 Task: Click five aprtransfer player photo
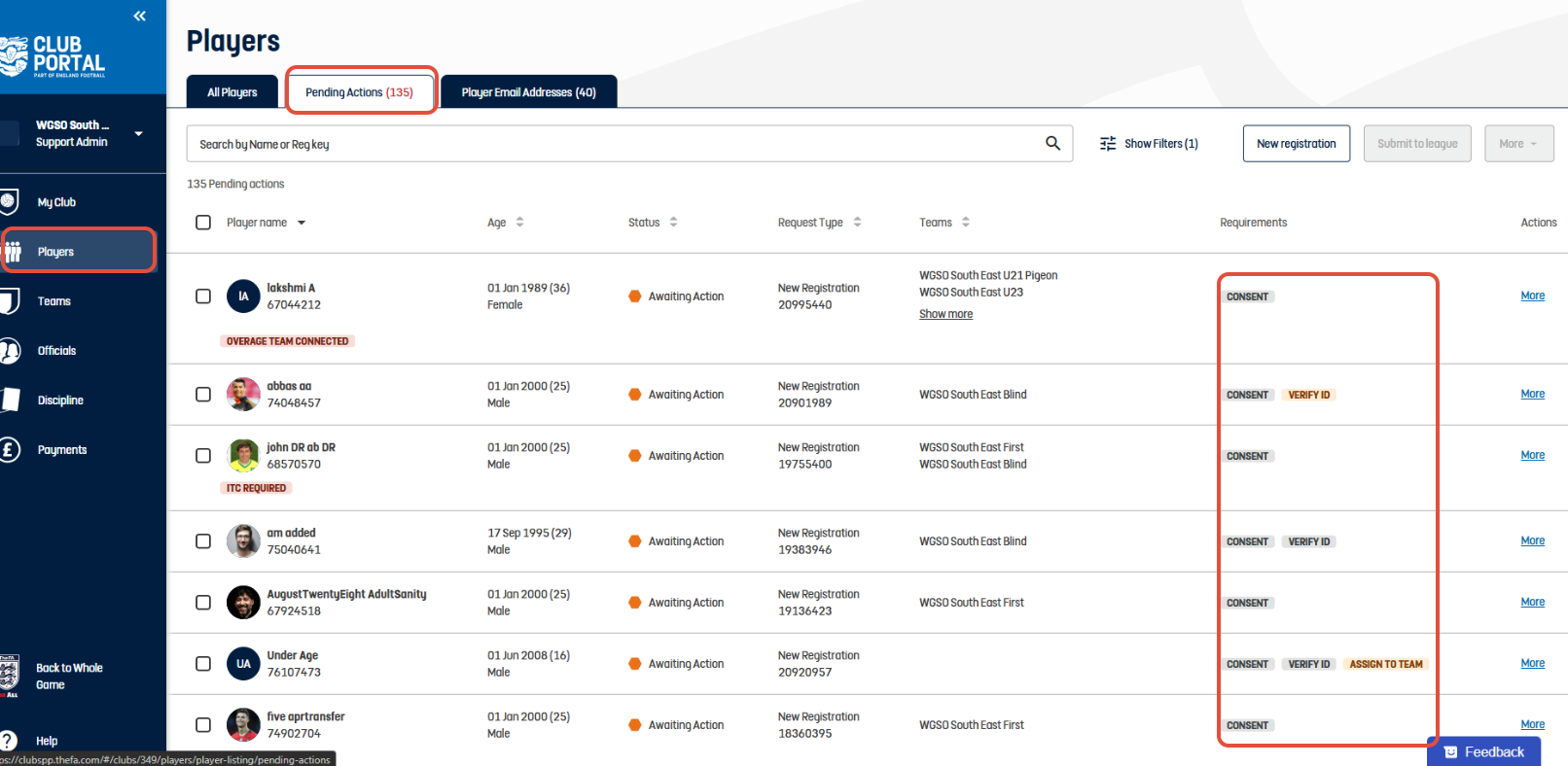(243, 725)
